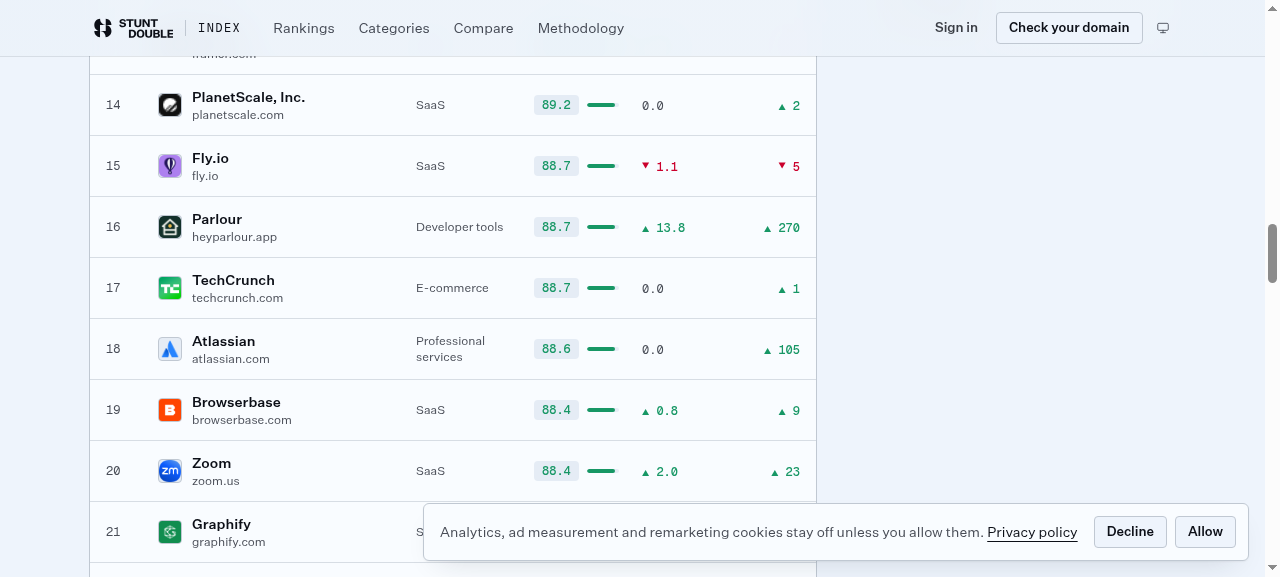Open the Methodology nav item
This screenshot has width=1280, height=577.
[581, 28]
